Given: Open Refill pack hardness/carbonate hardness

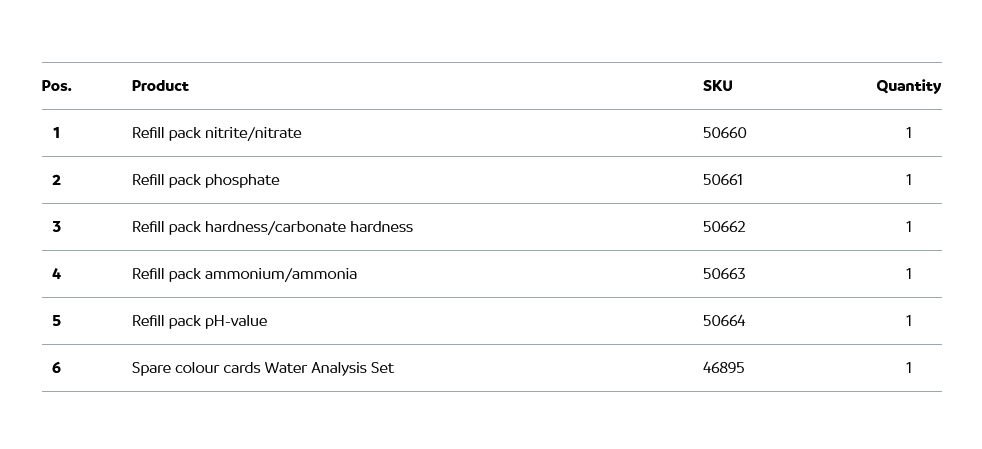Looking at the screenshot, I should (272, 227).
